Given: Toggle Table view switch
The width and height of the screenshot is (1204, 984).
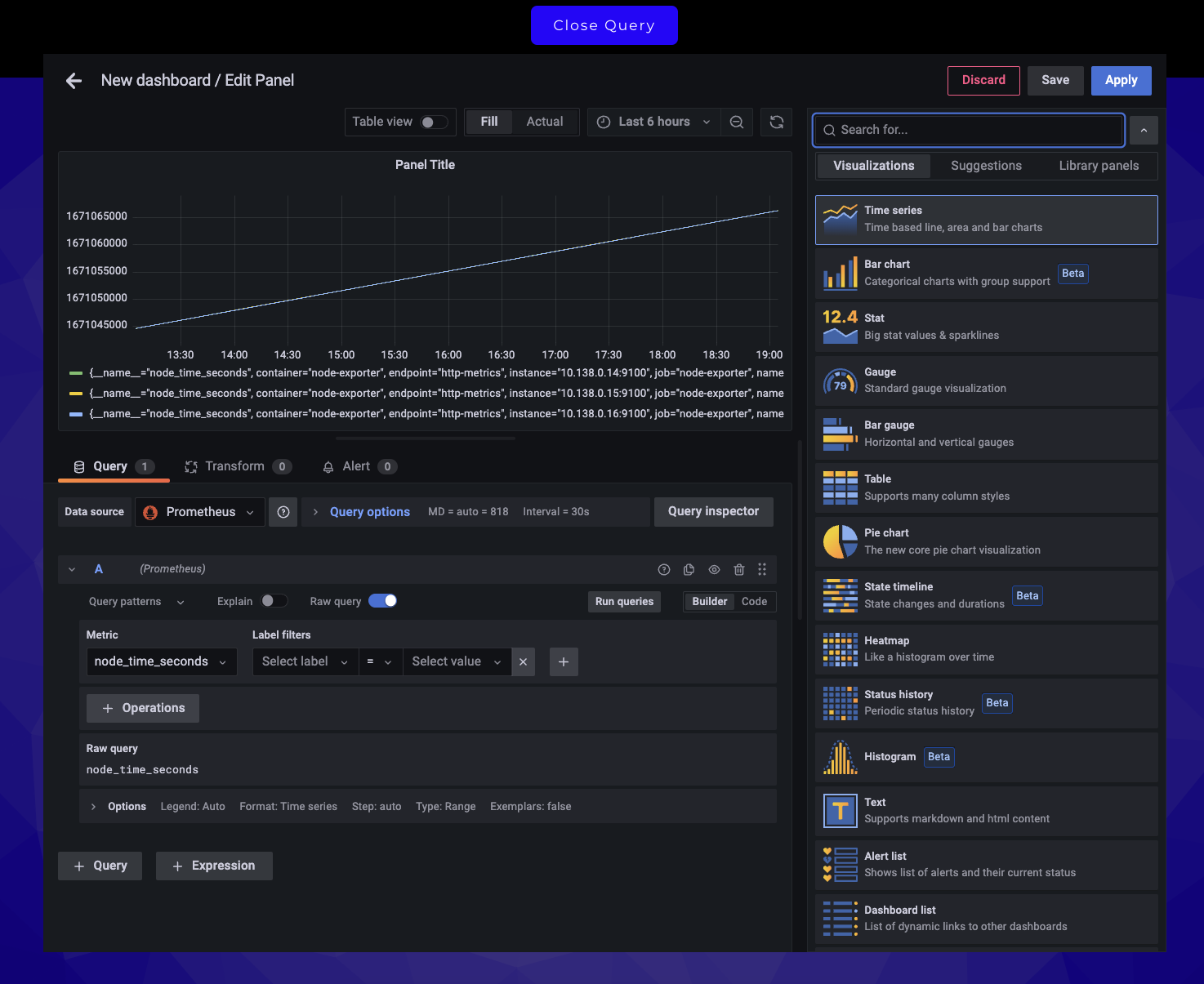Looking at the screenshot, I should [x=434, y=122].
